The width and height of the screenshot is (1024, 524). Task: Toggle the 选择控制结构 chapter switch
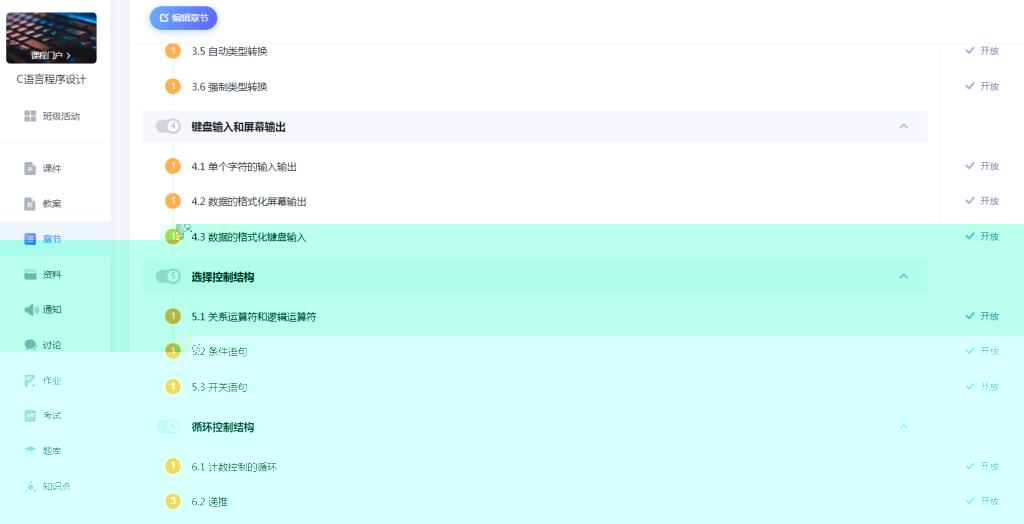168,276
